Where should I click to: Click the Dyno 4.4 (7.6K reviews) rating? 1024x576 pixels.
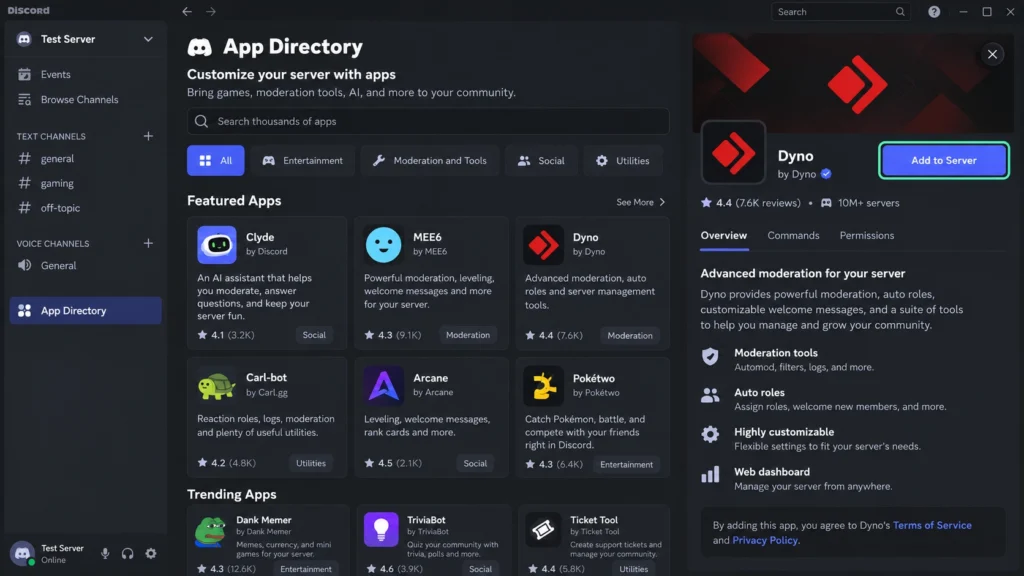(750, 203)
